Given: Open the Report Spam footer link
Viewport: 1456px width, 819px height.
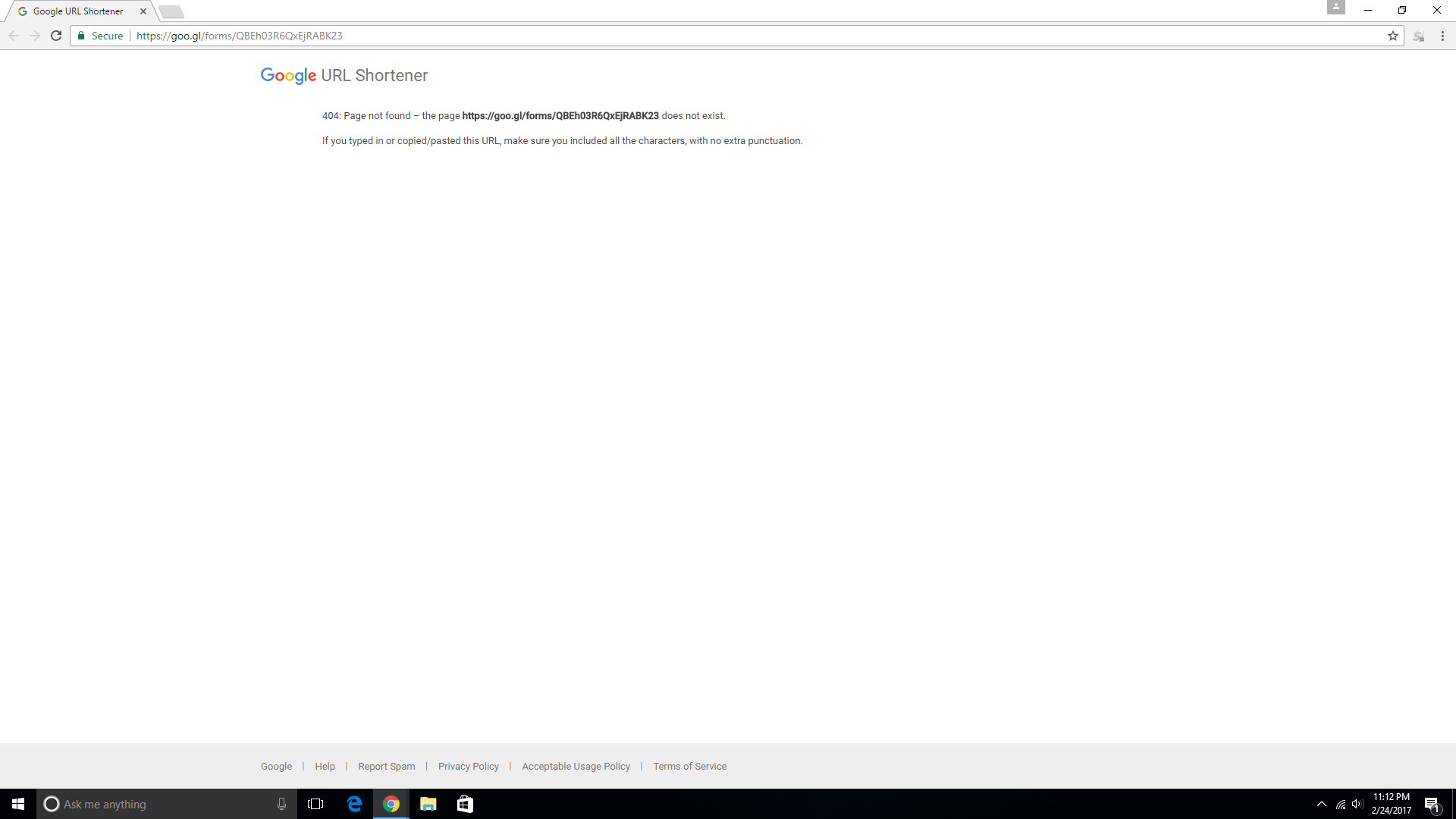Looking at the screenshot, I should 387,767.
